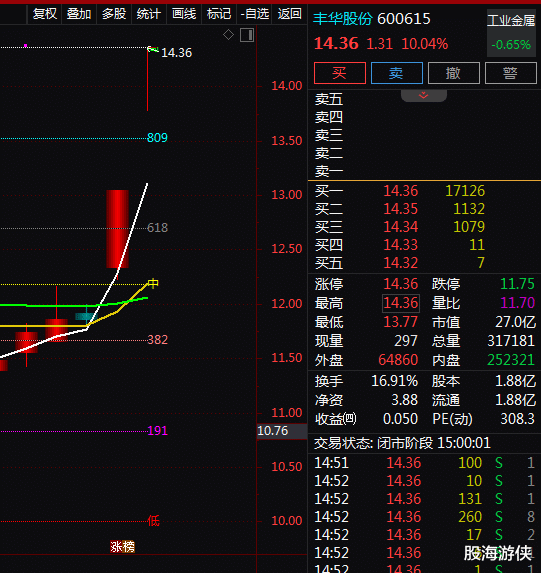The image size is (541, 573).
Task: Click the 交易状态 闭市阶段 status line
Action: [x=402, y=443]
